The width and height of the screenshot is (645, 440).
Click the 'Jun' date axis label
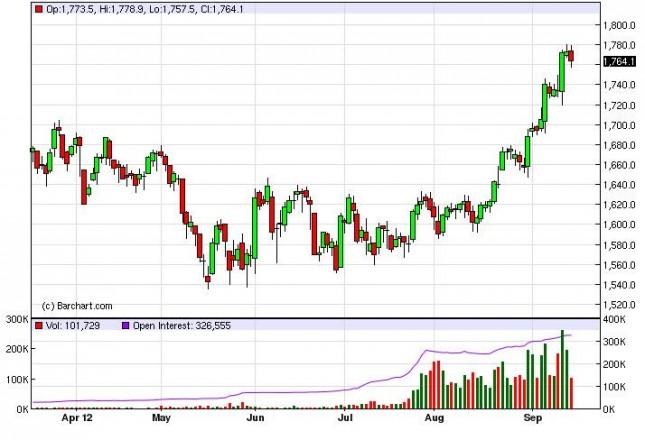click(x=255, y=418)
